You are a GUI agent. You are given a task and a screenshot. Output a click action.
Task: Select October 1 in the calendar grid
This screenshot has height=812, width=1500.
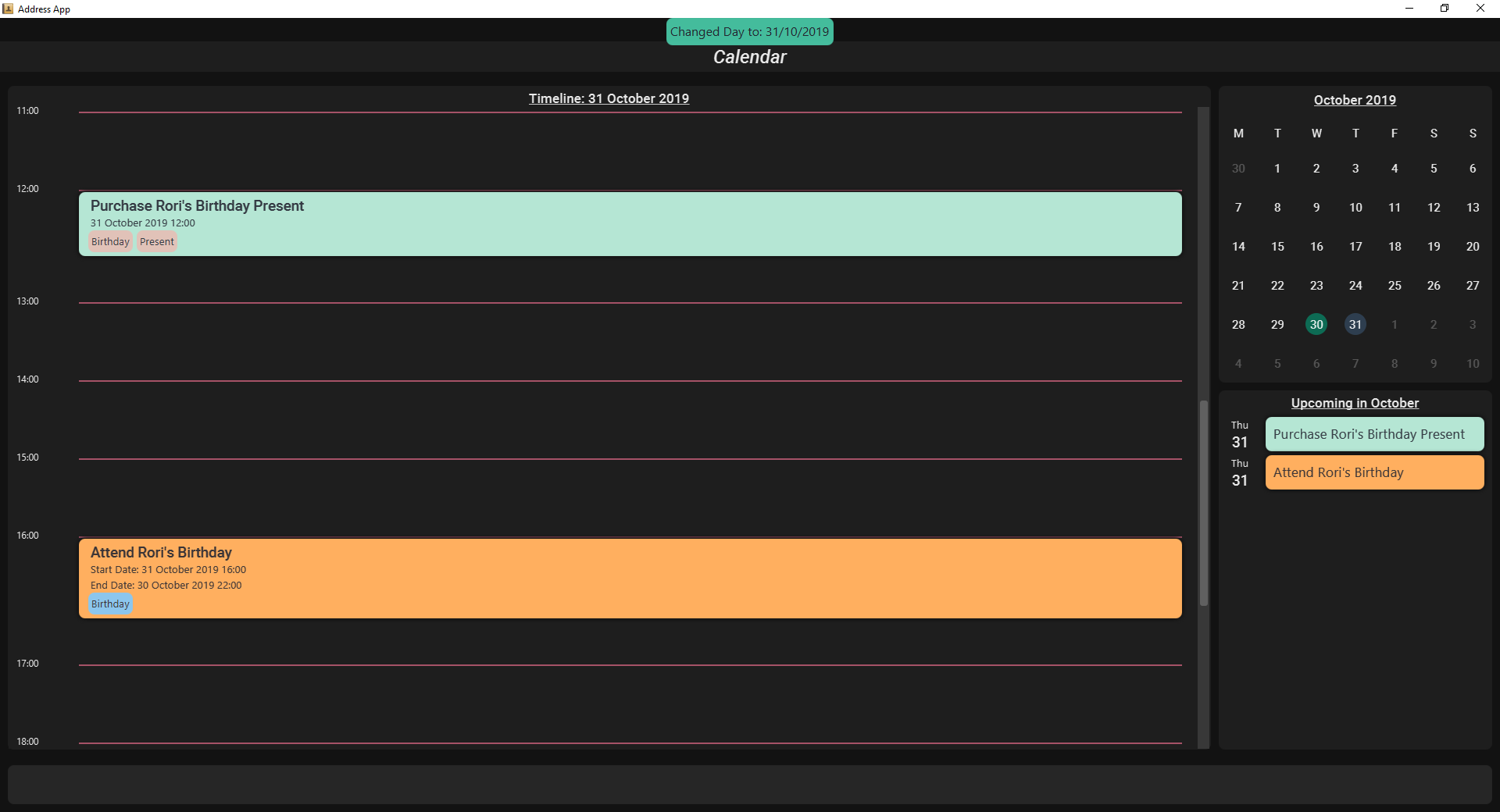click(x=1277, y=169)
